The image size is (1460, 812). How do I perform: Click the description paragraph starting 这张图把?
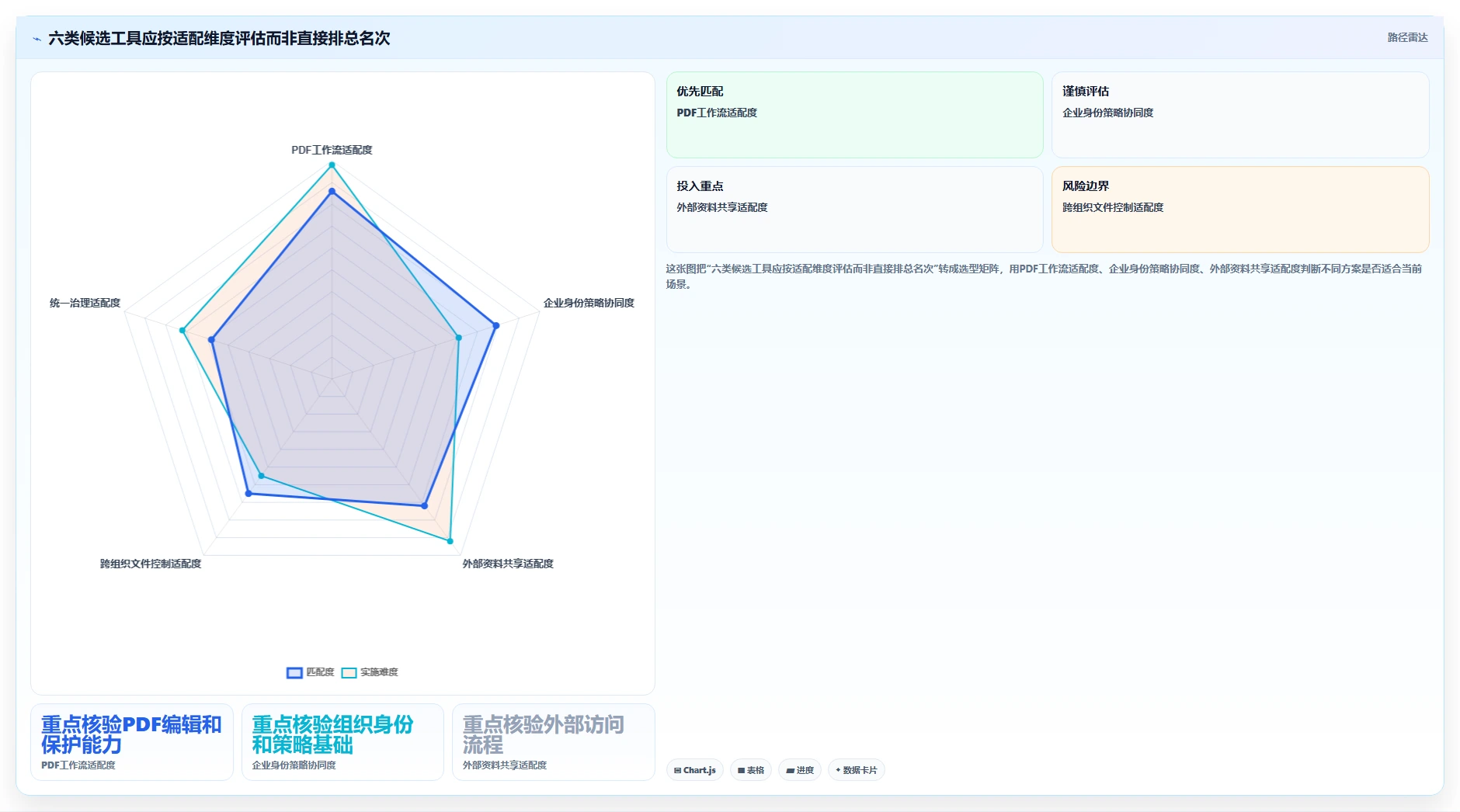1044,276
